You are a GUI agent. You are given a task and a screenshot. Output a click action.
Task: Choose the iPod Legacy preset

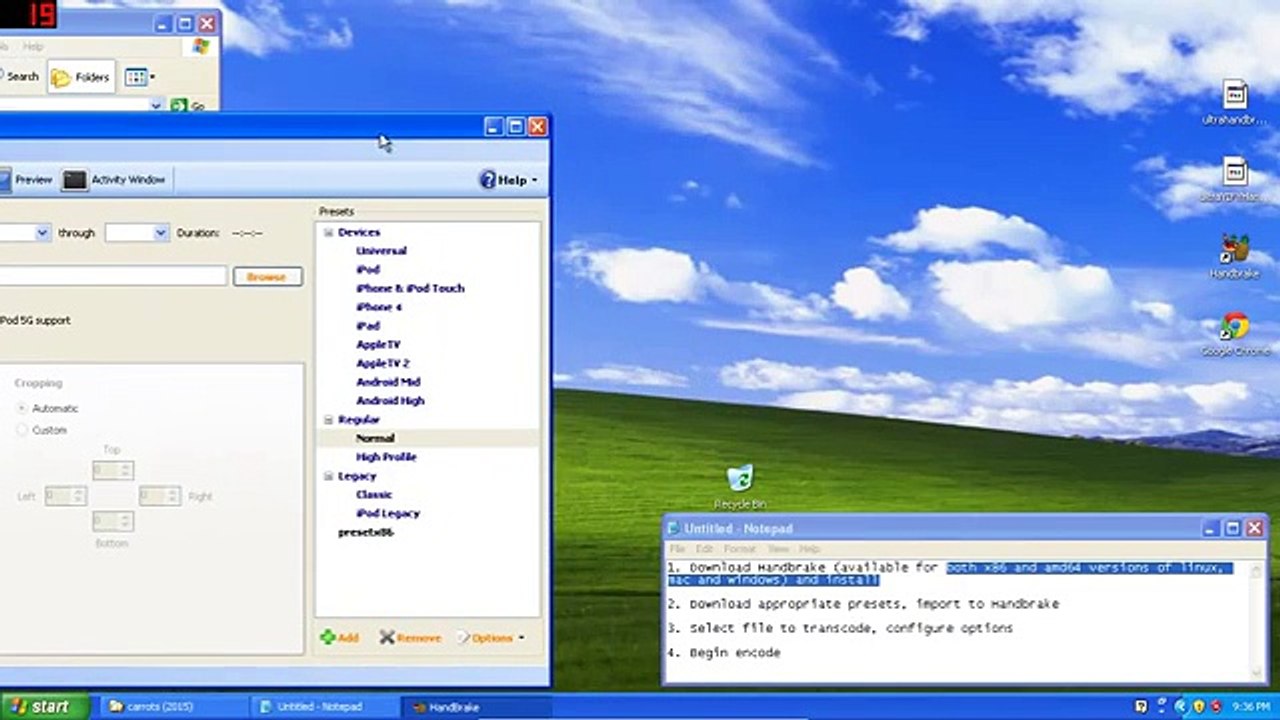388,513
